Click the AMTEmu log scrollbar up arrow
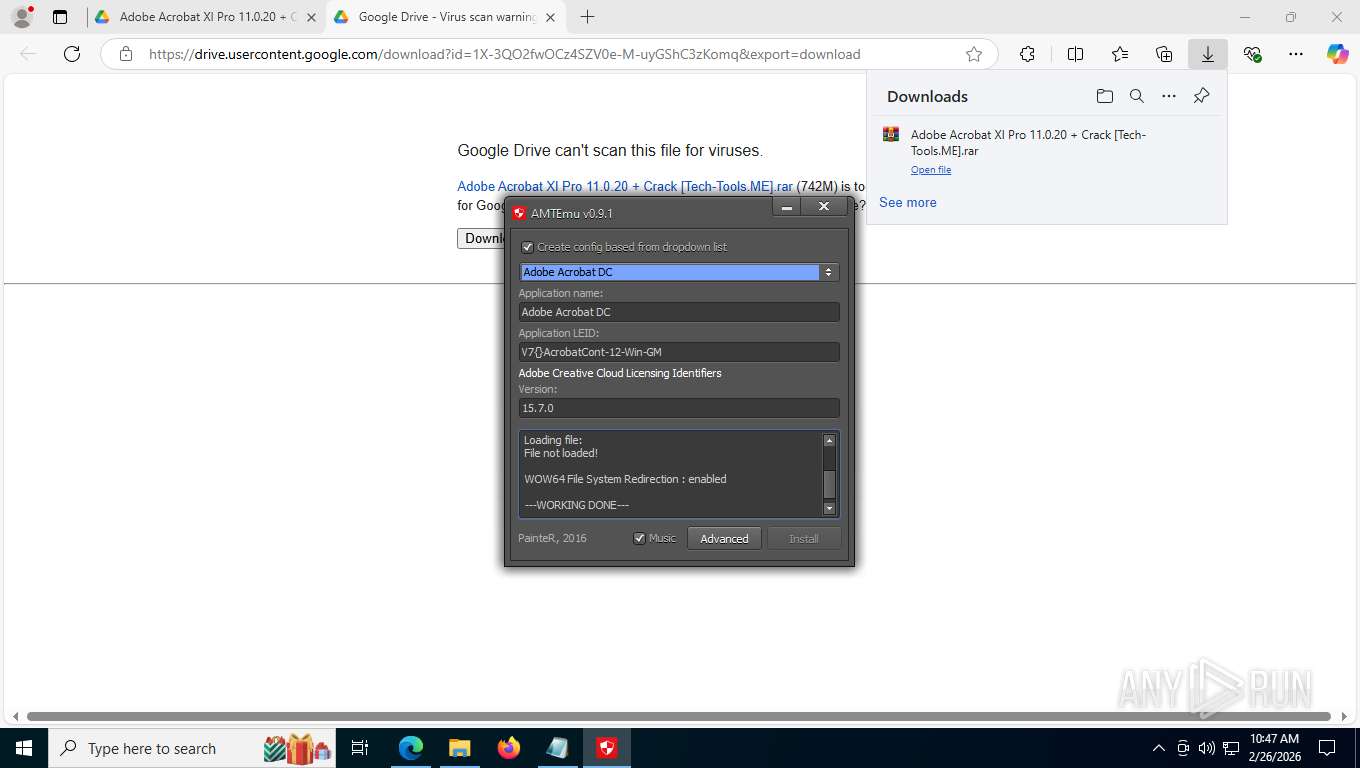The height and width of the screenshot is (768, 1360). pos(829,440)
